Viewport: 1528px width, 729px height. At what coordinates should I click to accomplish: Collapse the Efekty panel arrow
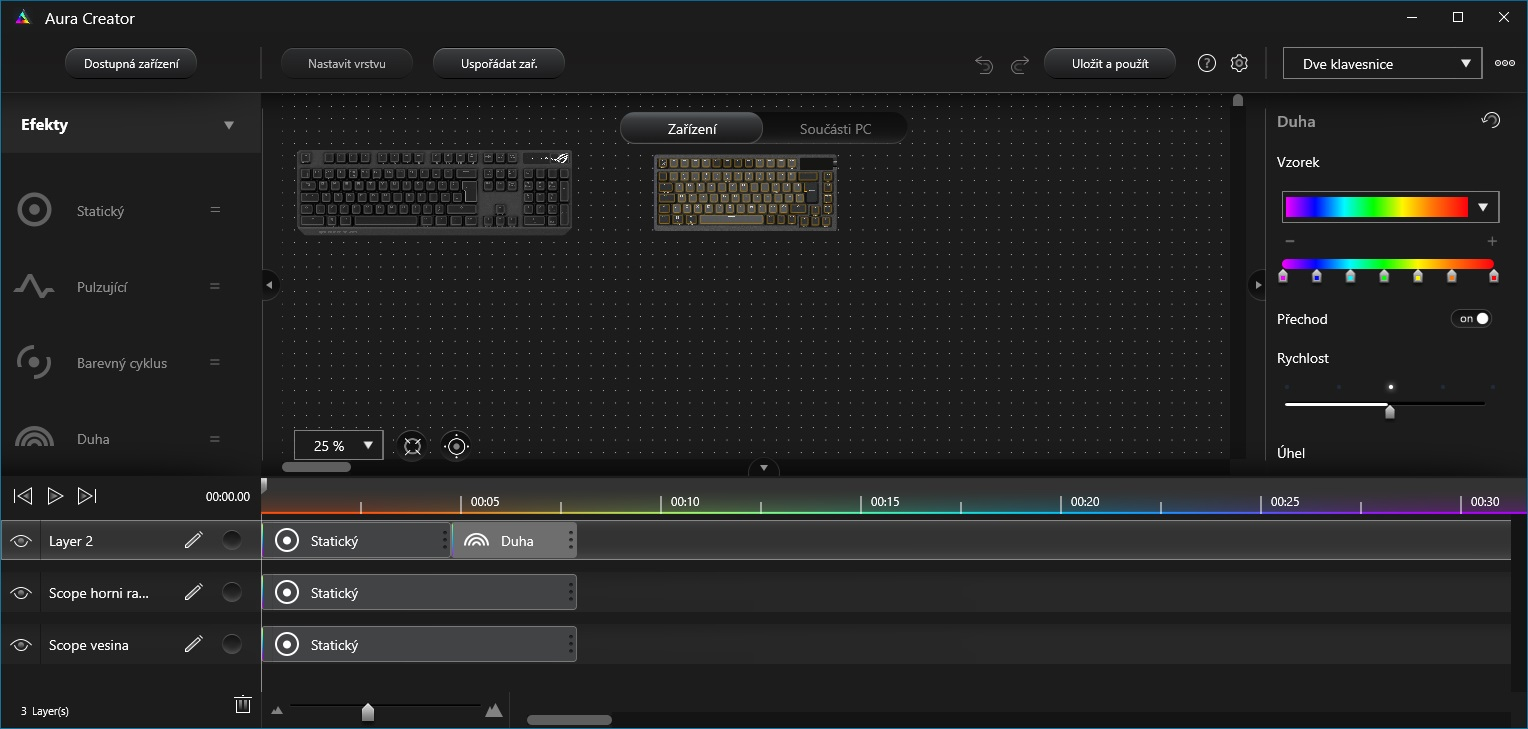[229, 125]
